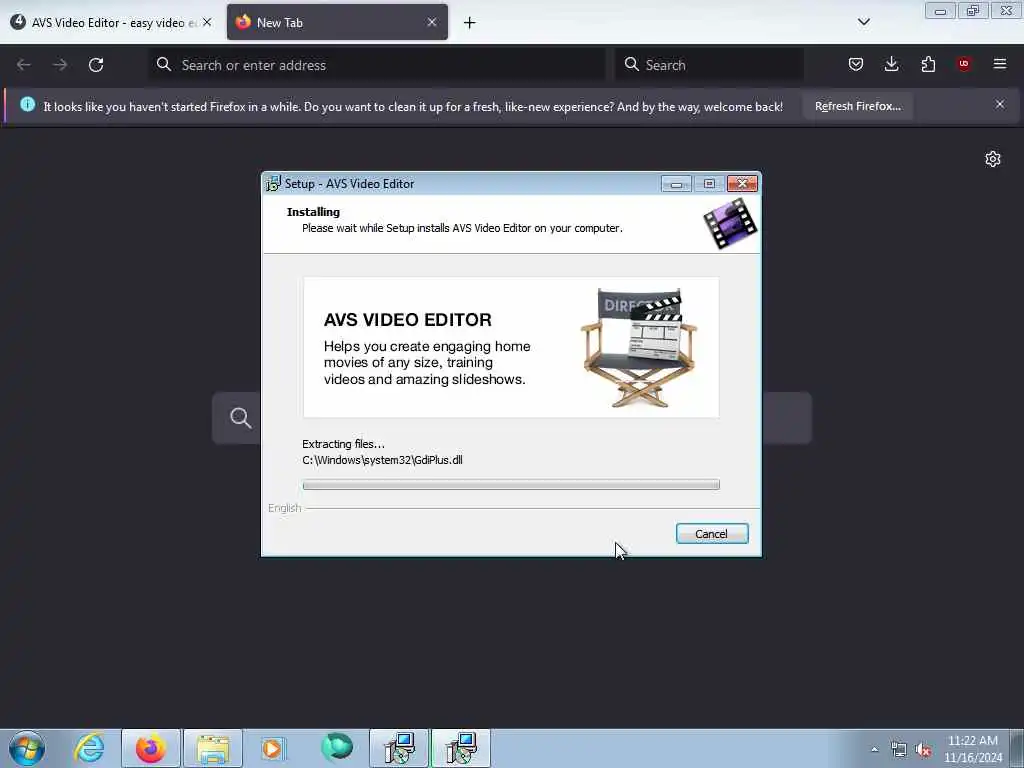This screenshot has width=1024, height=768.
Task: Go forward with the forward arrow
Action: (x=60, y=65)
